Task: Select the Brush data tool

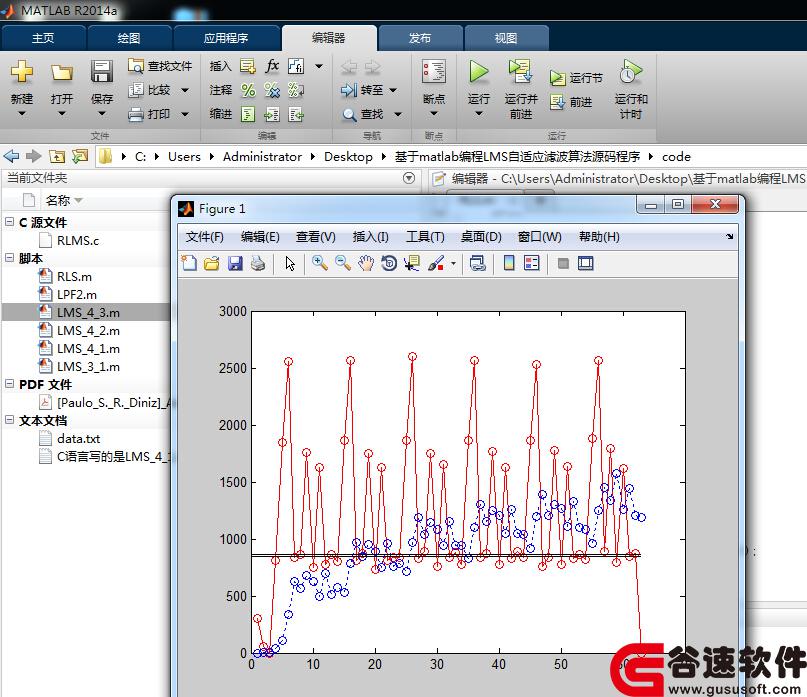Action: coord(435,264)
